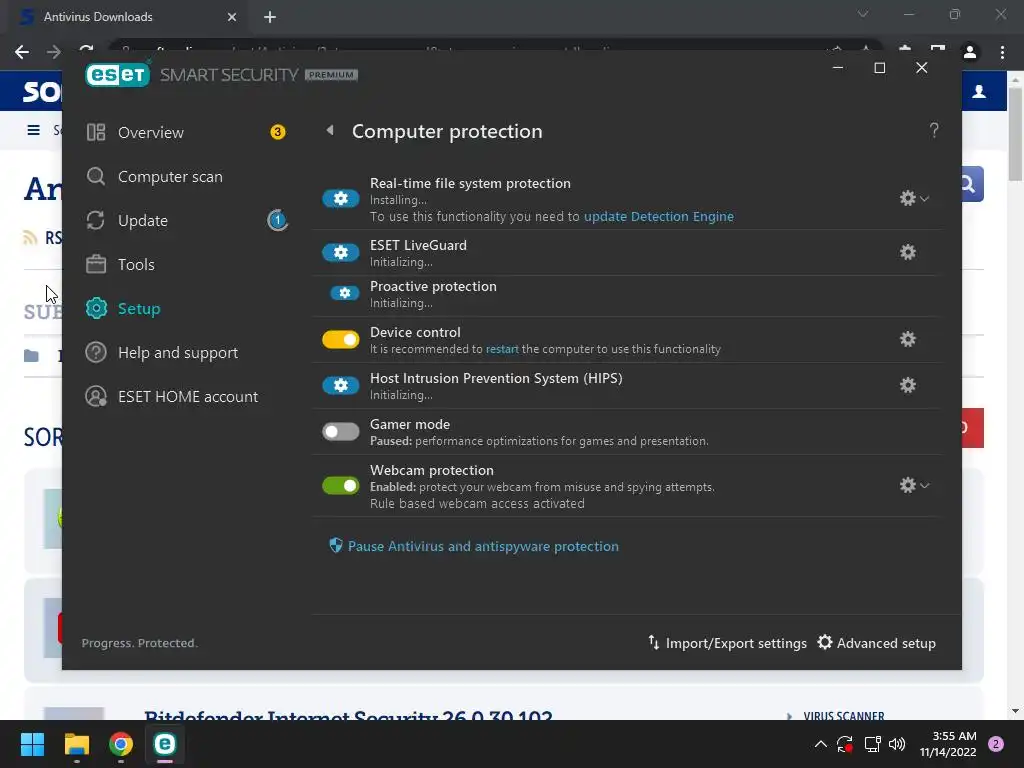Open Device control gear settings
1024x768 pixels.
[908, 339]
